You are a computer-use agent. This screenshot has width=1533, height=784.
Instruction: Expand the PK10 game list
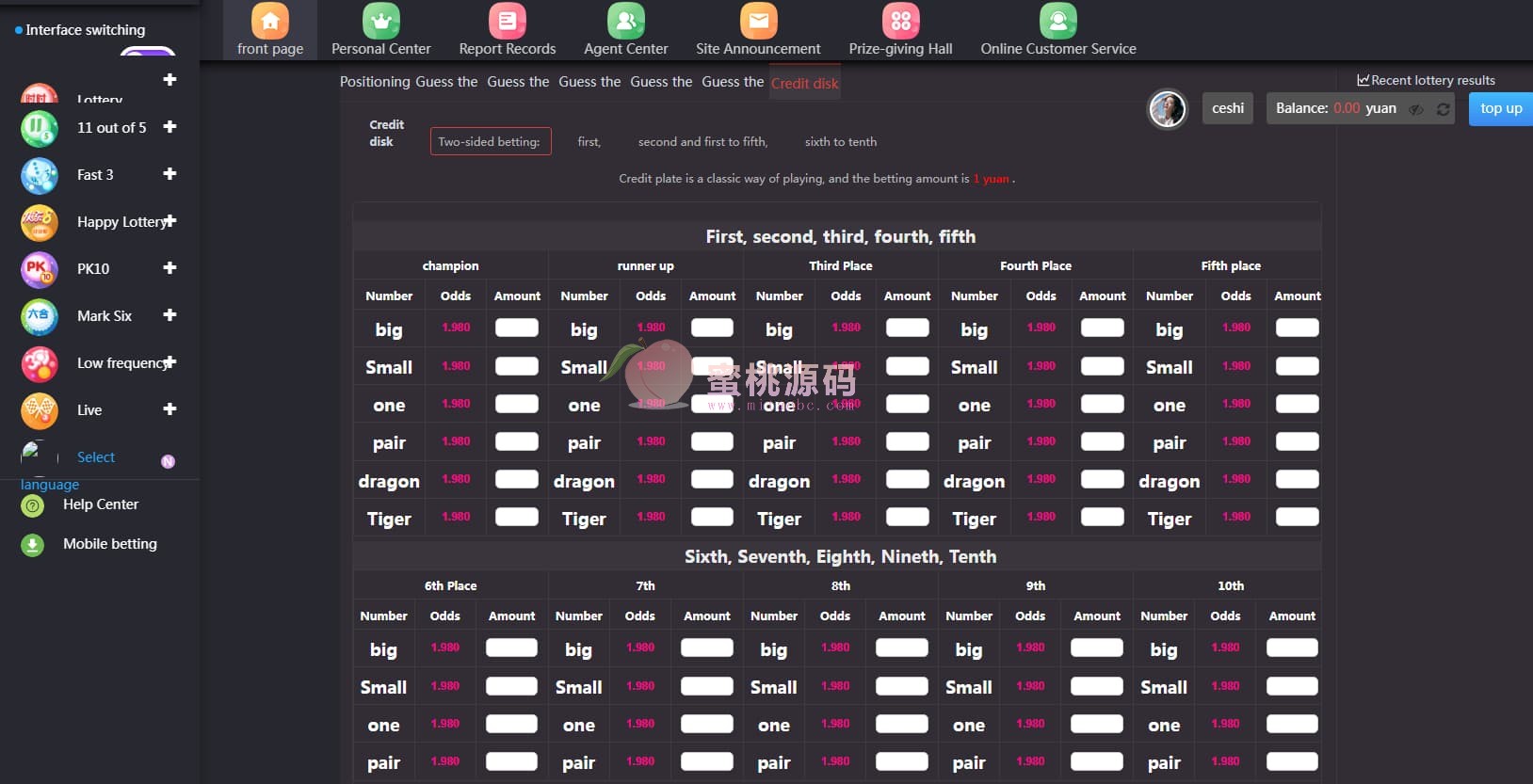click(169, 267)
